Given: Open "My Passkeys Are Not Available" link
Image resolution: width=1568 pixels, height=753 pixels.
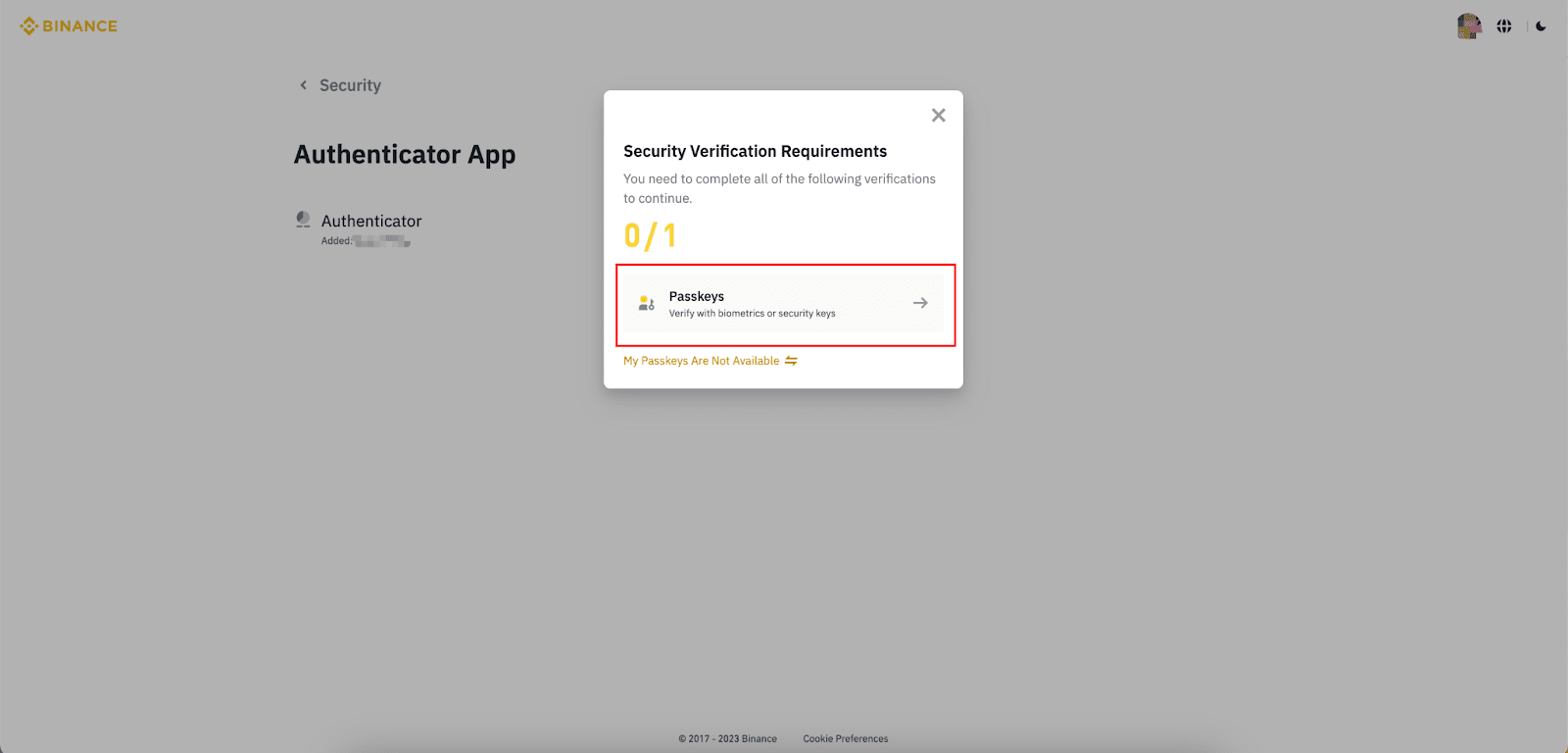Looking at the screenshot, I should 701,361.
